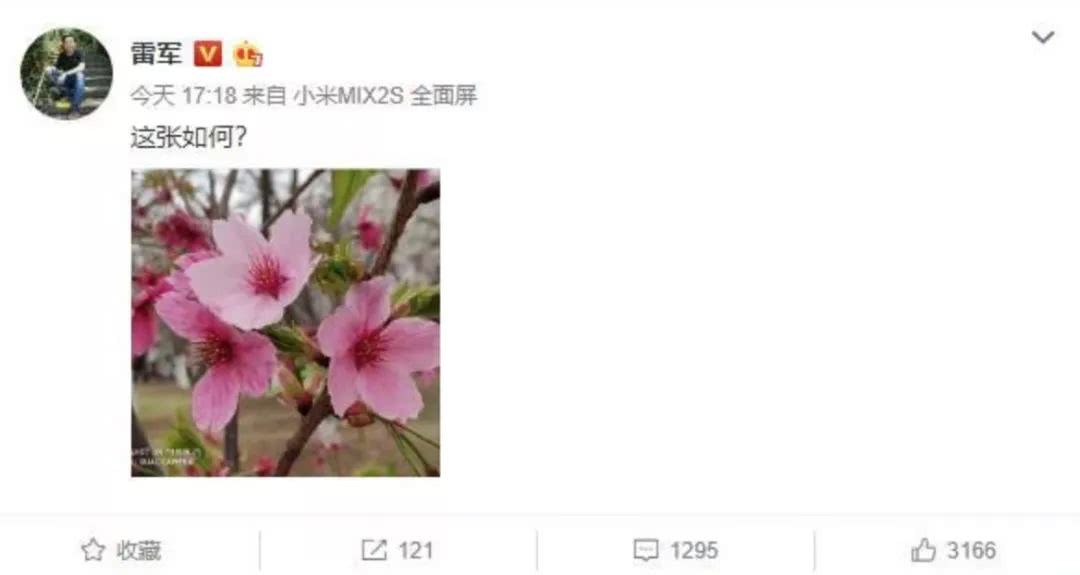Open the 小米MIX2S 全面屏 source link
1080x575 pixels.
(385, 95)
